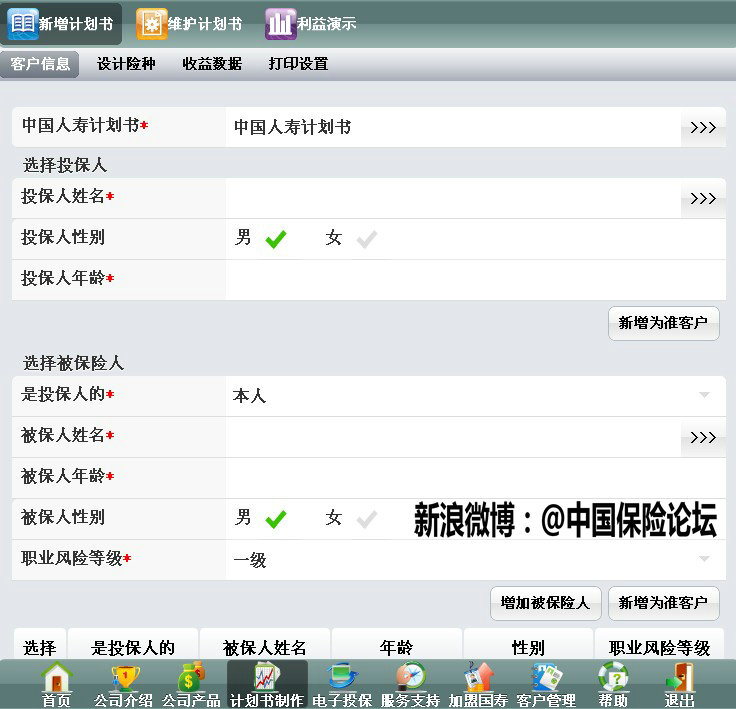Image resolution: width=736 pixels, height=709 pixels.
Task: Select 男 checkmark for 被保人性别
Action: [276, 519]
